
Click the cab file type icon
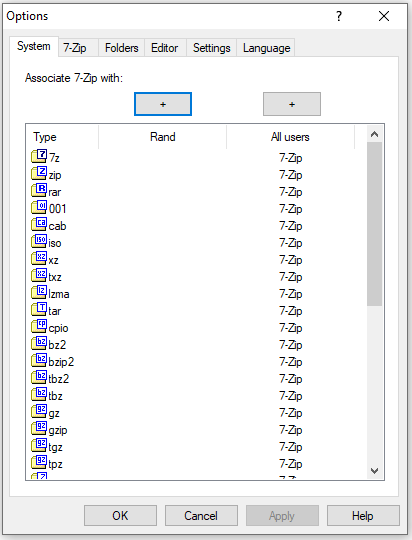(39, 224)
